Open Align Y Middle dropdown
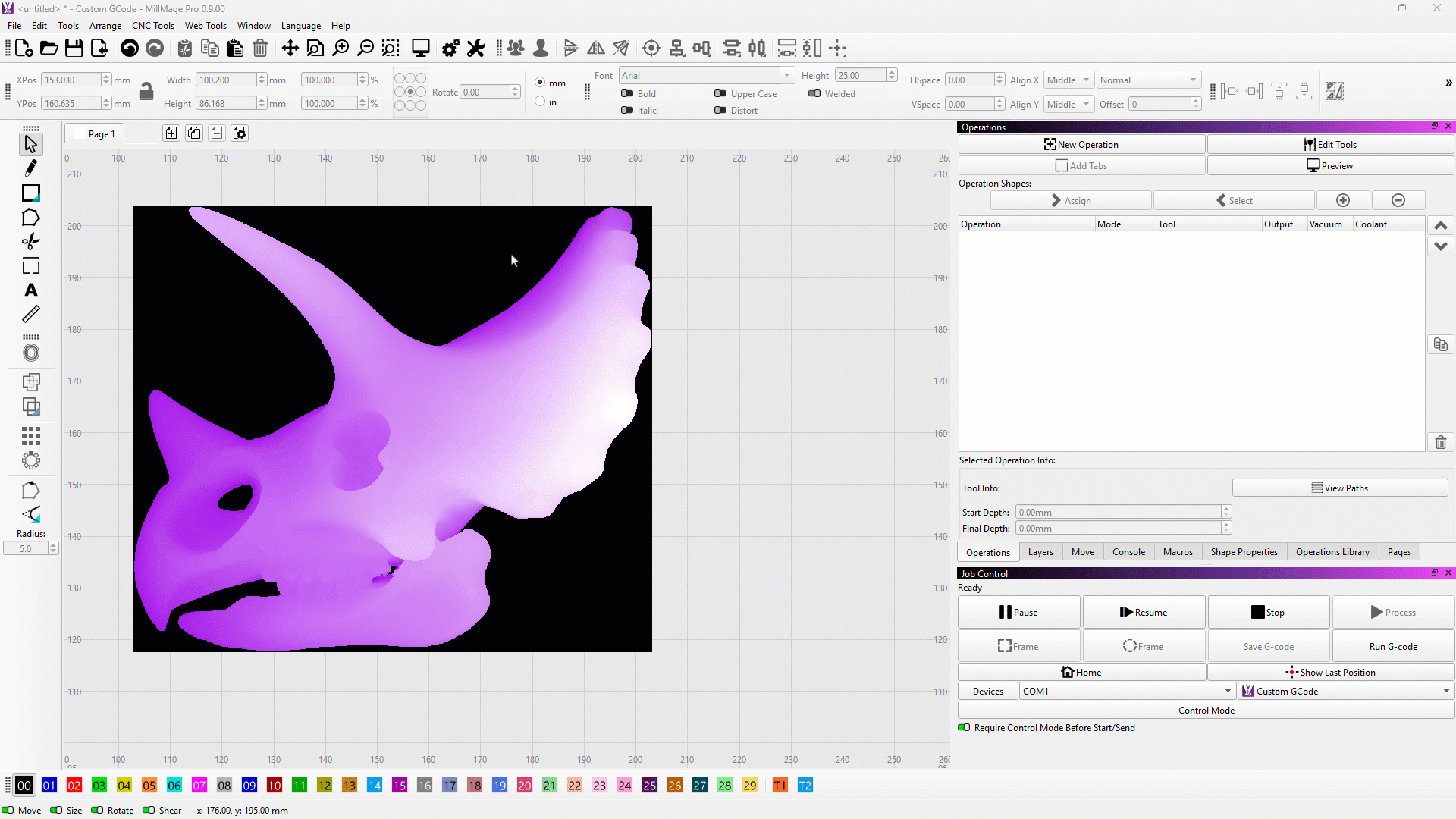 1068,104
